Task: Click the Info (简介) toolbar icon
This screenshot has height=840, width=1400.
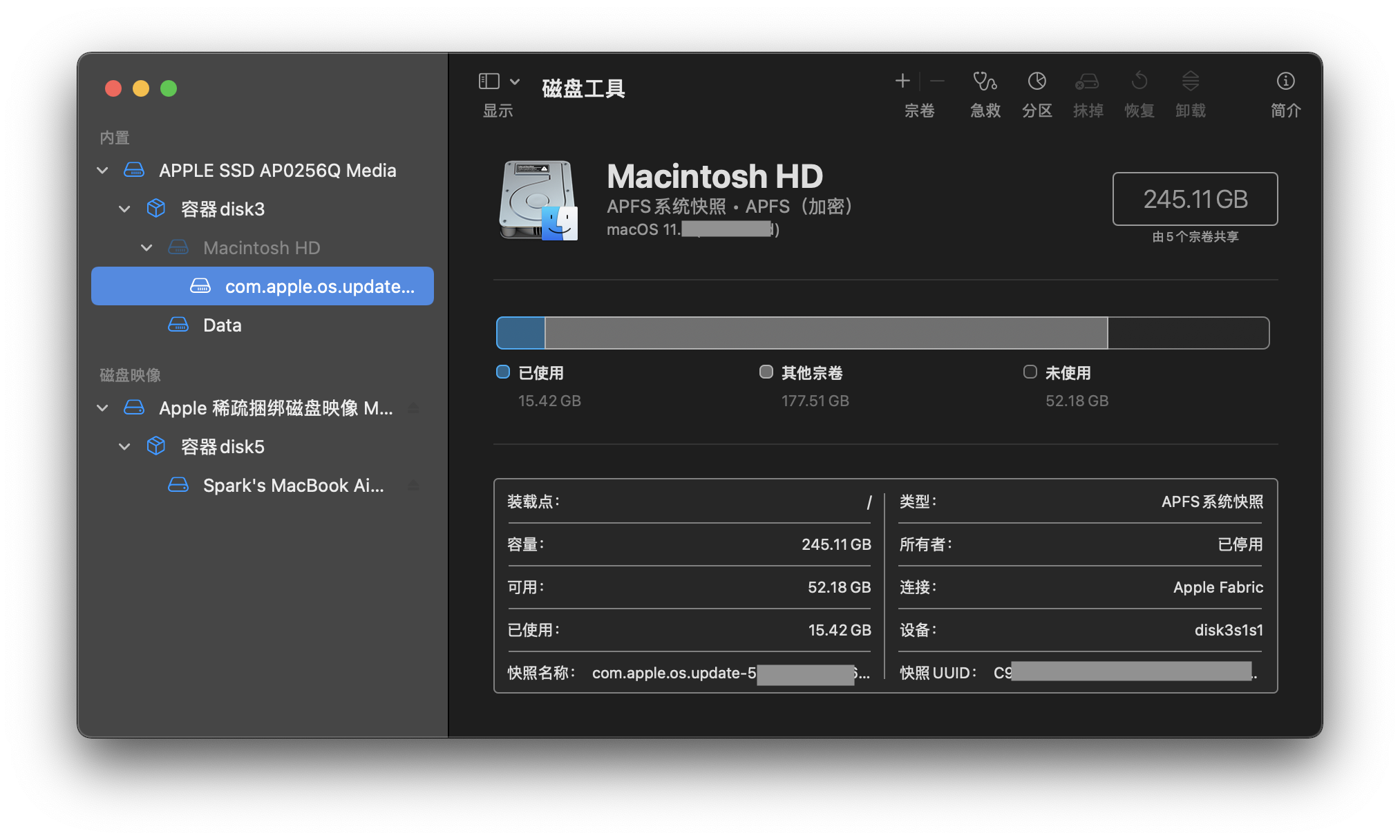Action: click(x=1285, y=82)
